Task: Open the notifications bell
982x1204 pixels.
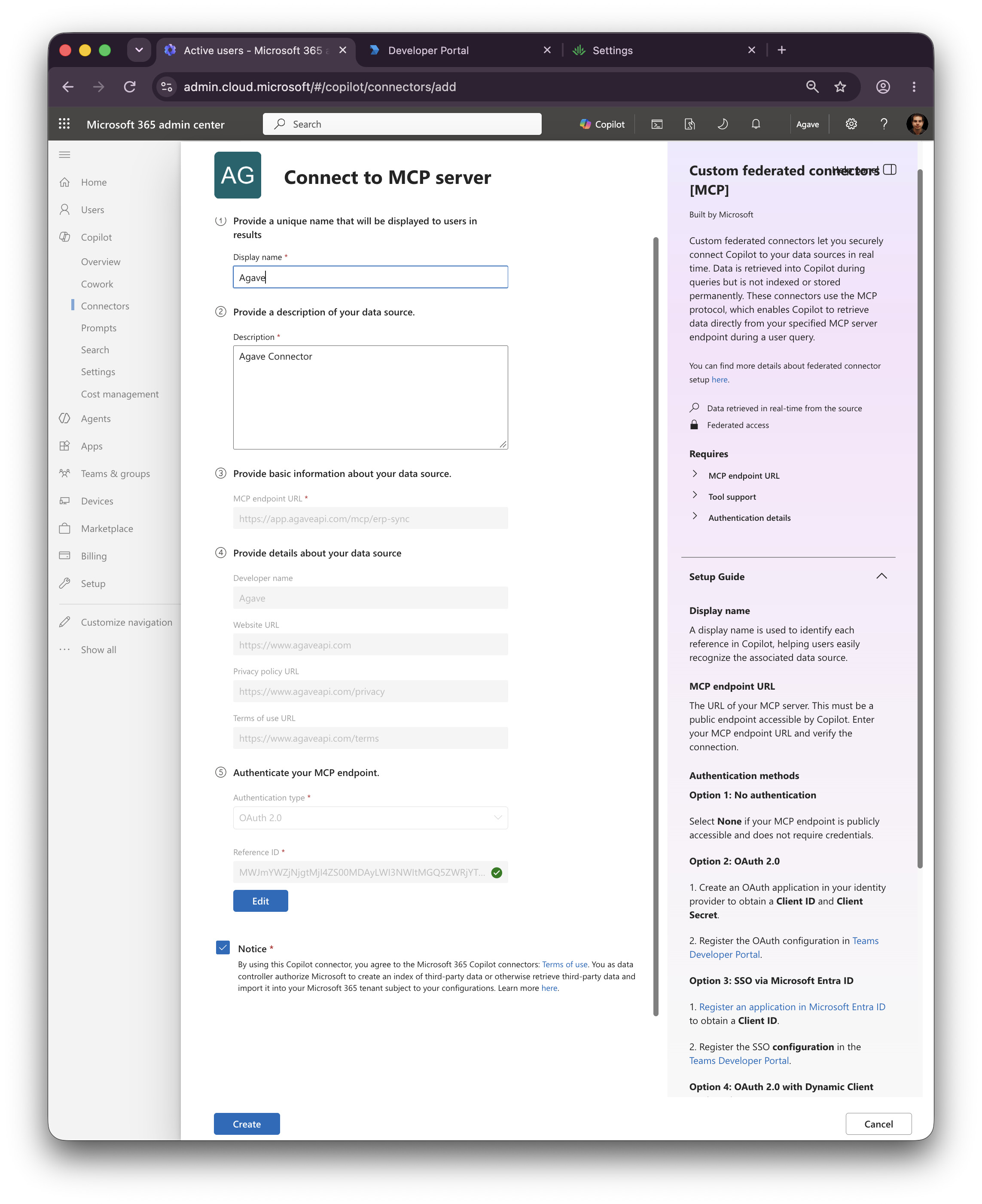Action: pos(756,124)
